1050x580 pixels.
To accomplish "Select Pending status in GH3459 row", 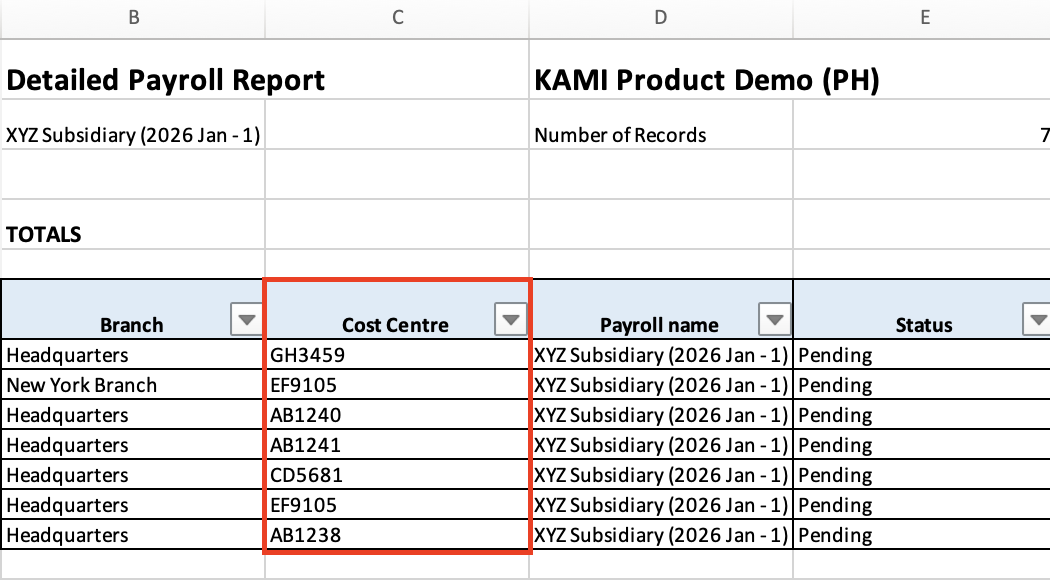I will (922, 354).
